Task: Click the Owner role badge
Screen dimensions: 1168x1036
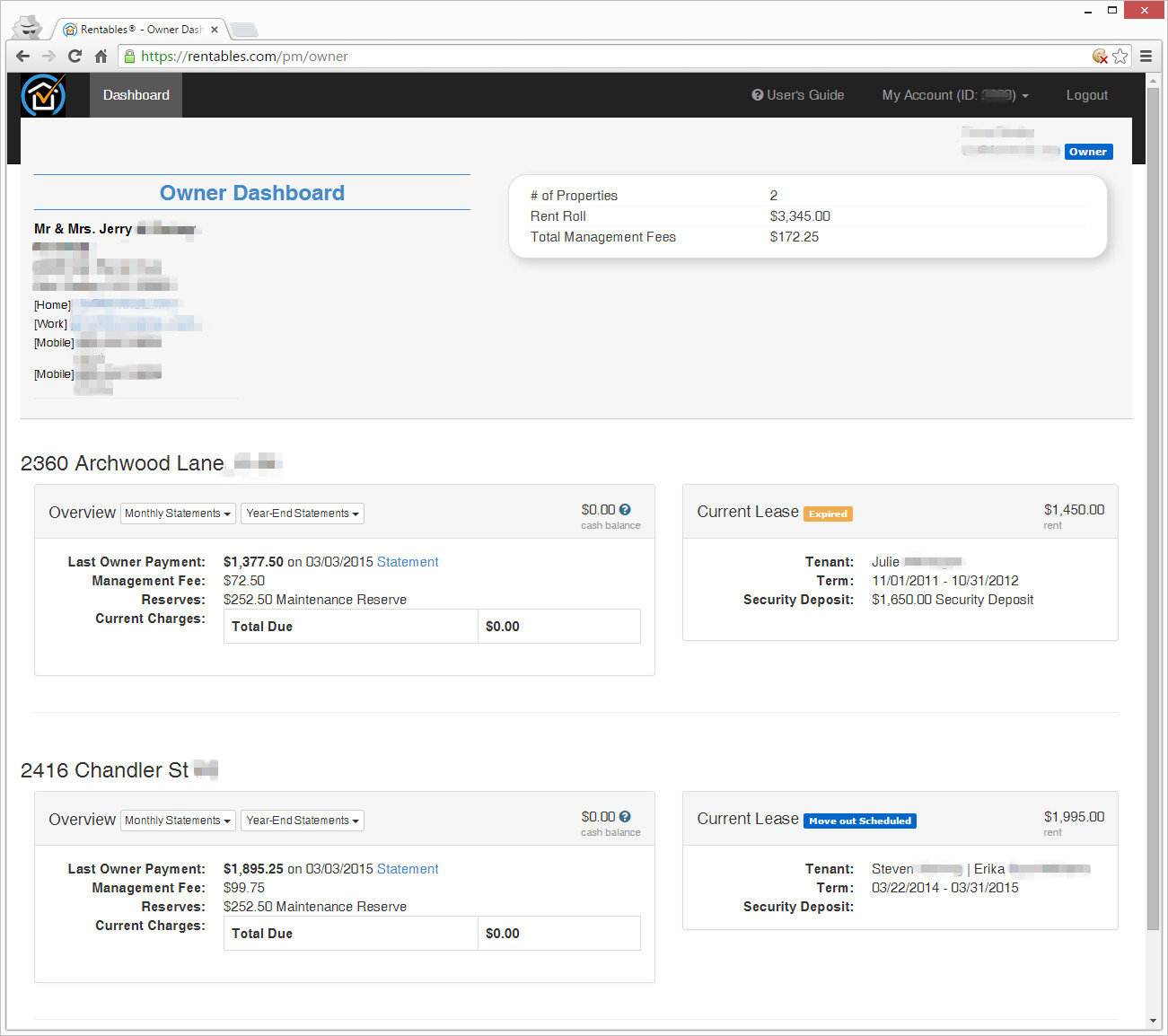Action: pos(1088,152)
